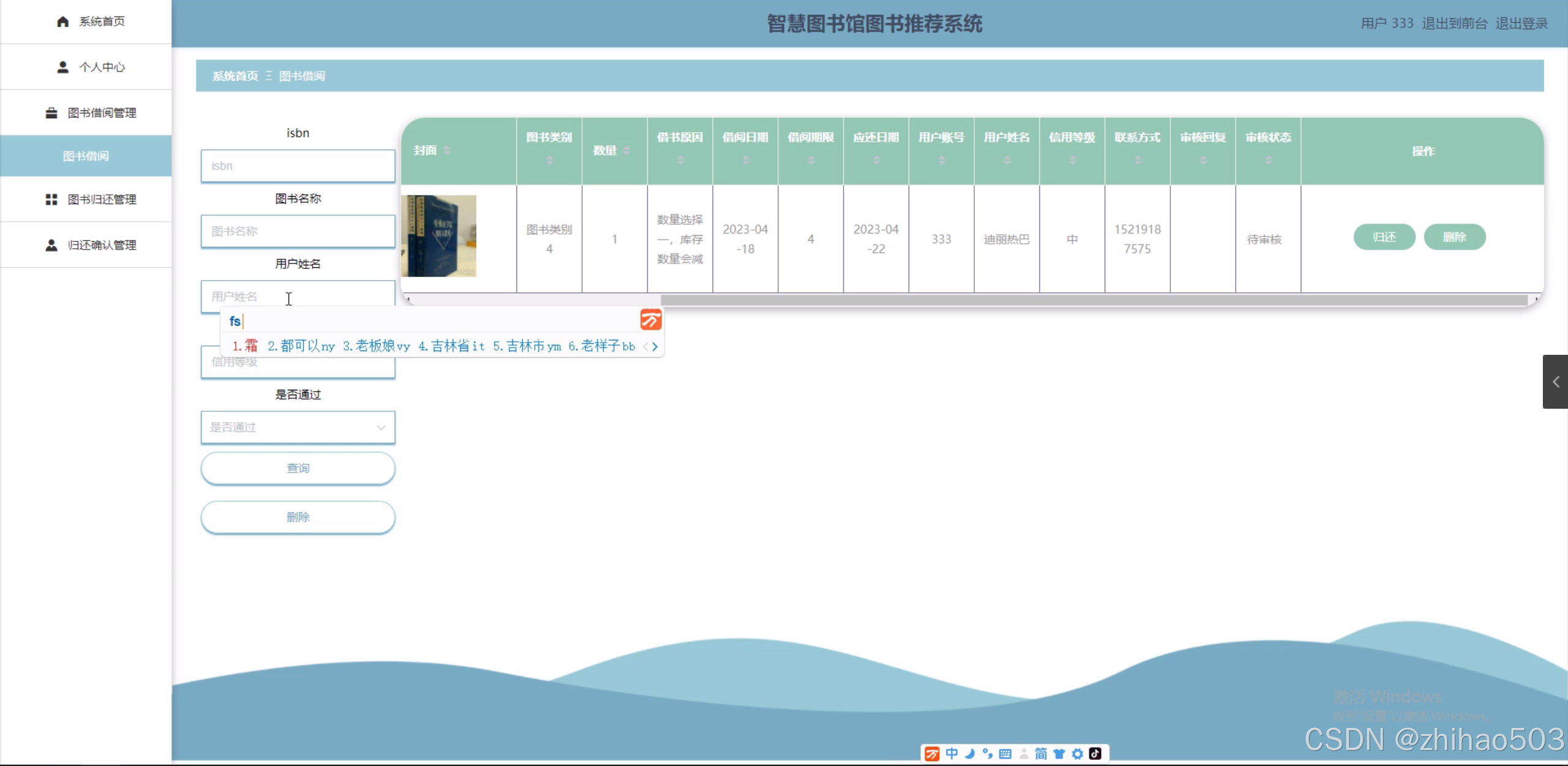Screen dimensions: 1568x766
Task: Click the person icon next to 个人中心
Action: pos(62,67)
